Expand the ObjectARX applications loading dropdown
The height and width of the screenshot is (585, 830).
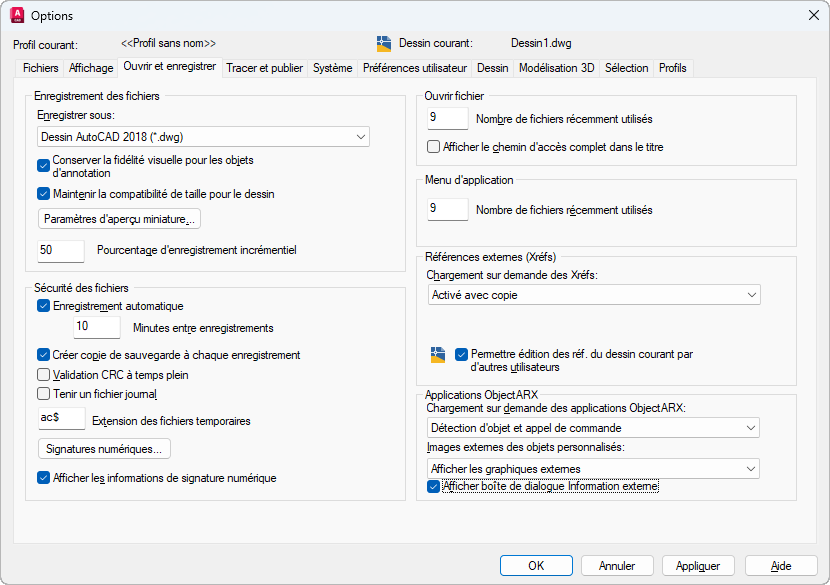[x=593, y=428]
